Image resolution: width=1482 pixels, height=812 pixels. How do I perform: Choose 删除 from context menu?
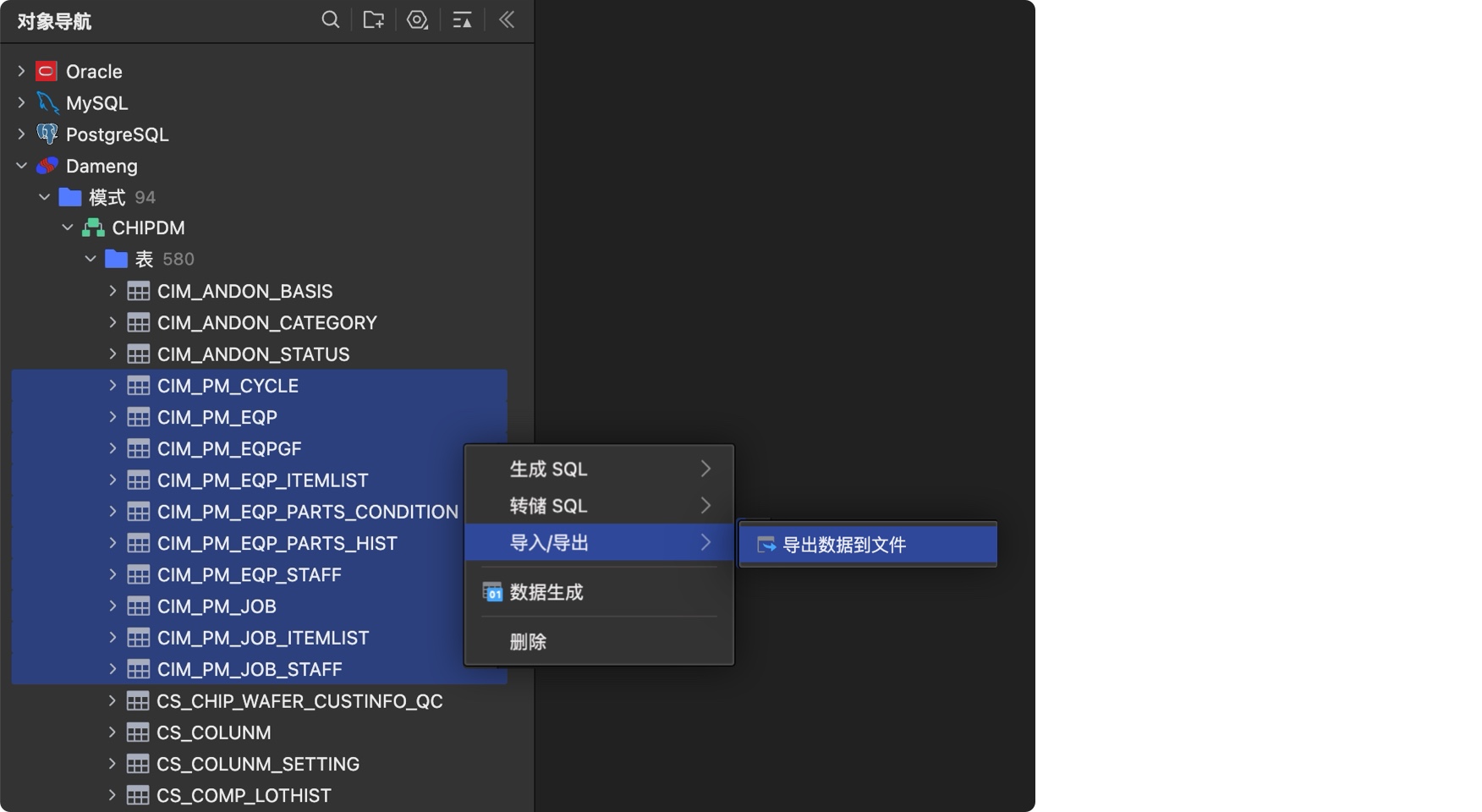pos(599,641)
